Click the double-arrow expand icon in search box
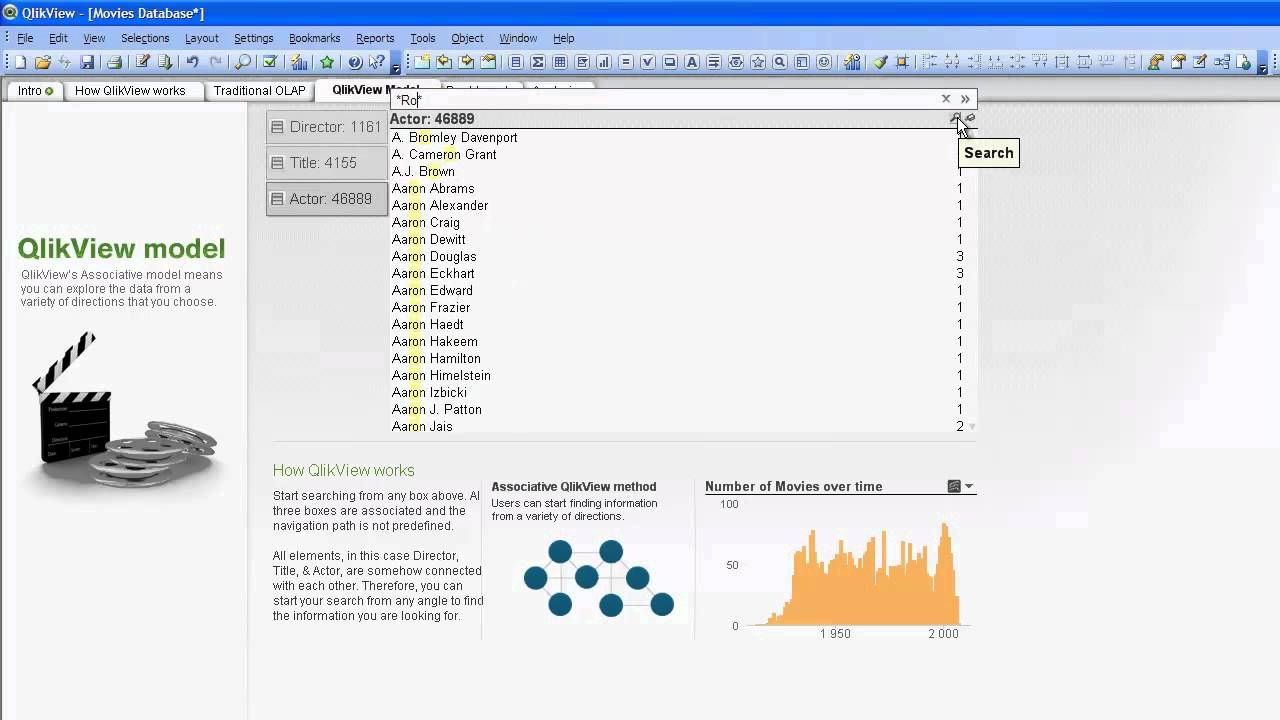The width and height of the screenshot is (1280, 720). click(965, 99)
